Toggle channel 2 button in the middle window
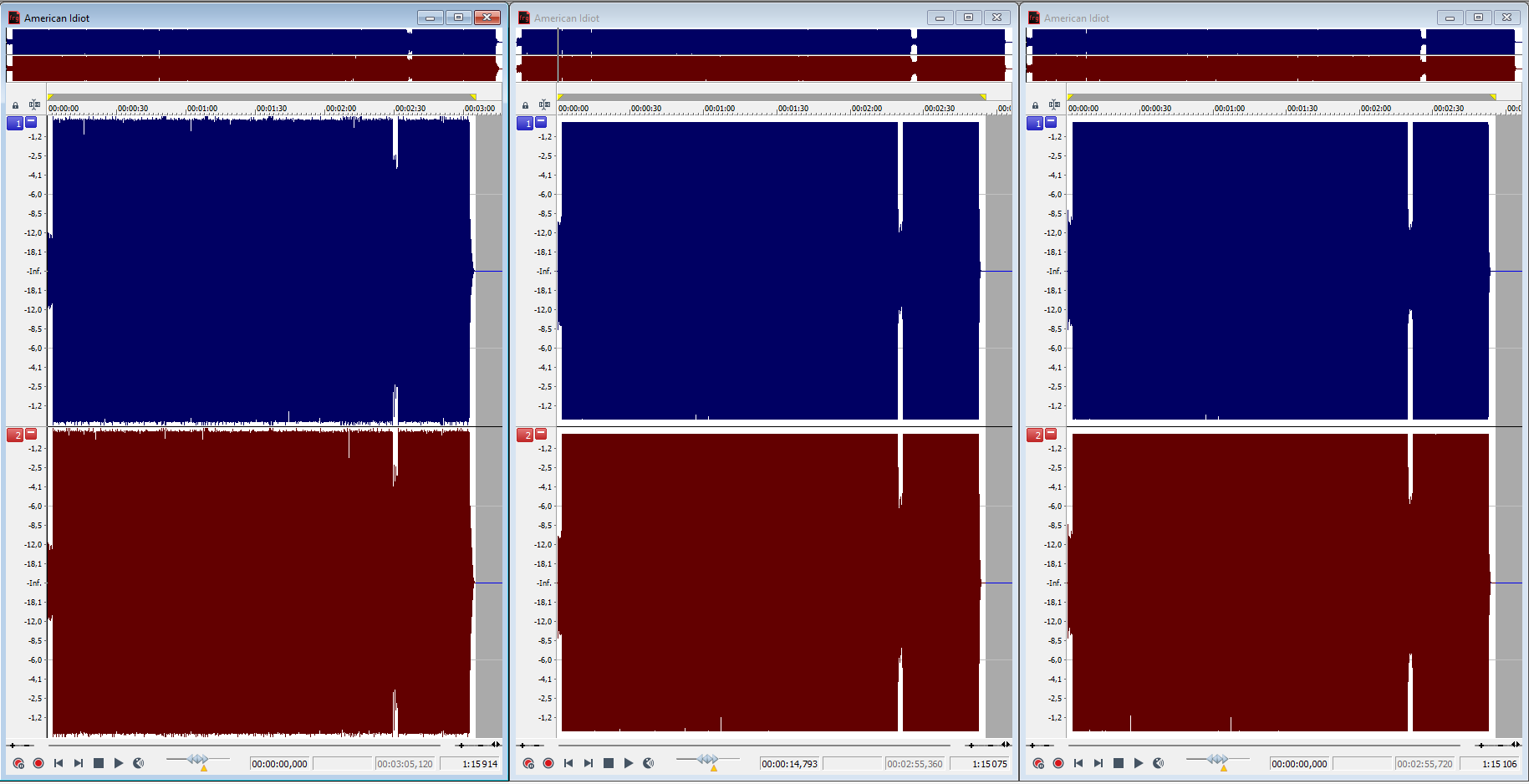This screenshot has height=784, width=1529. (x=524, y=435)
